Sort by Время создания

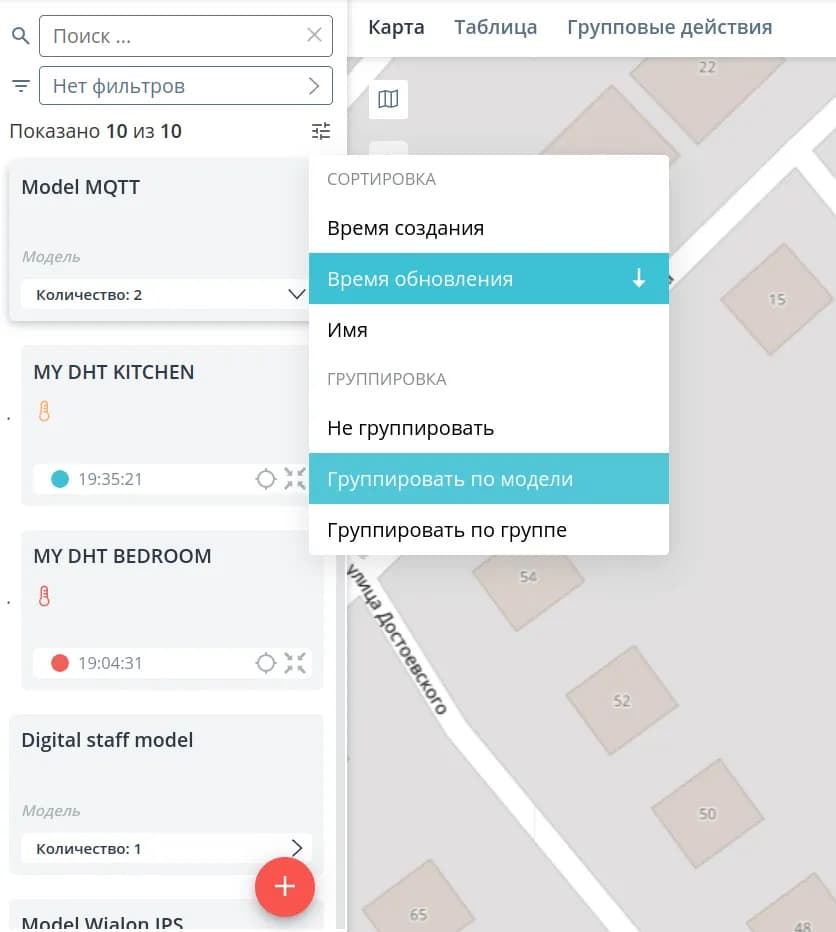[489, 228]
